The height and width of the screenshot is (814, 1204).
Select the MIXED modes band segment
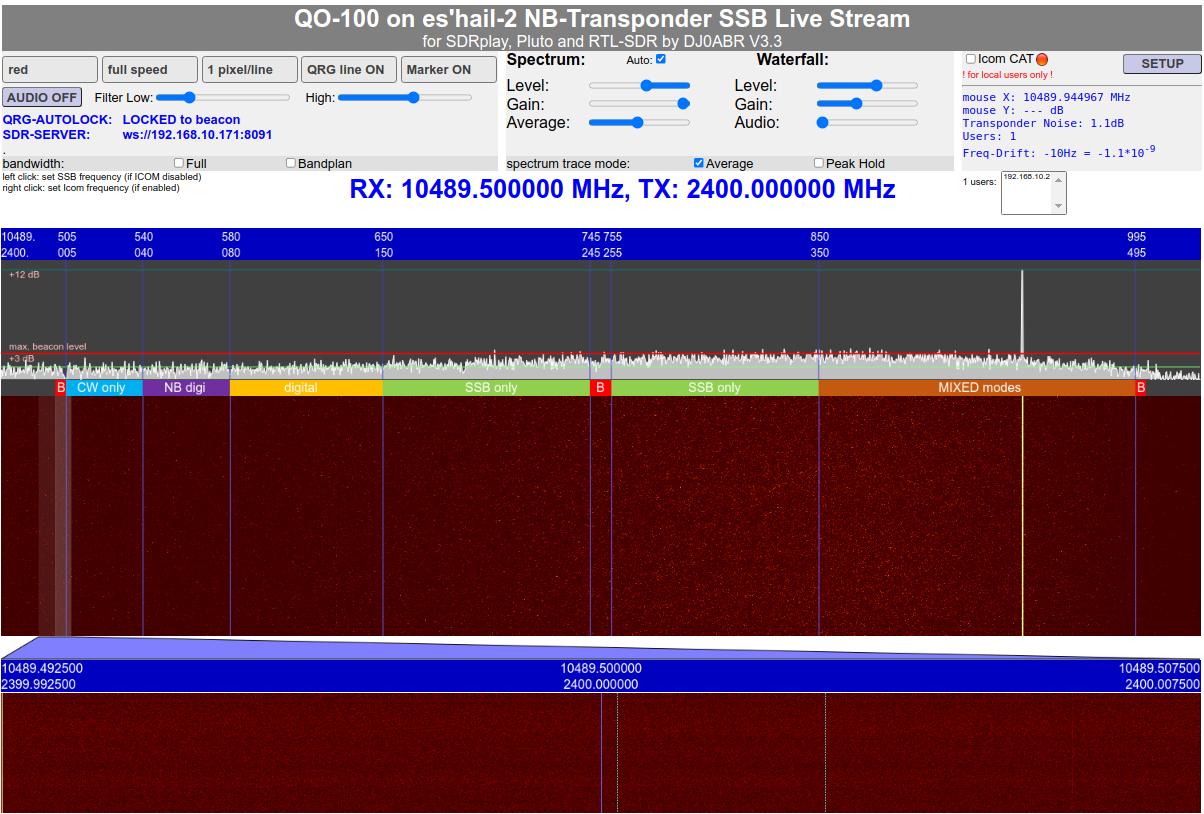978,387
